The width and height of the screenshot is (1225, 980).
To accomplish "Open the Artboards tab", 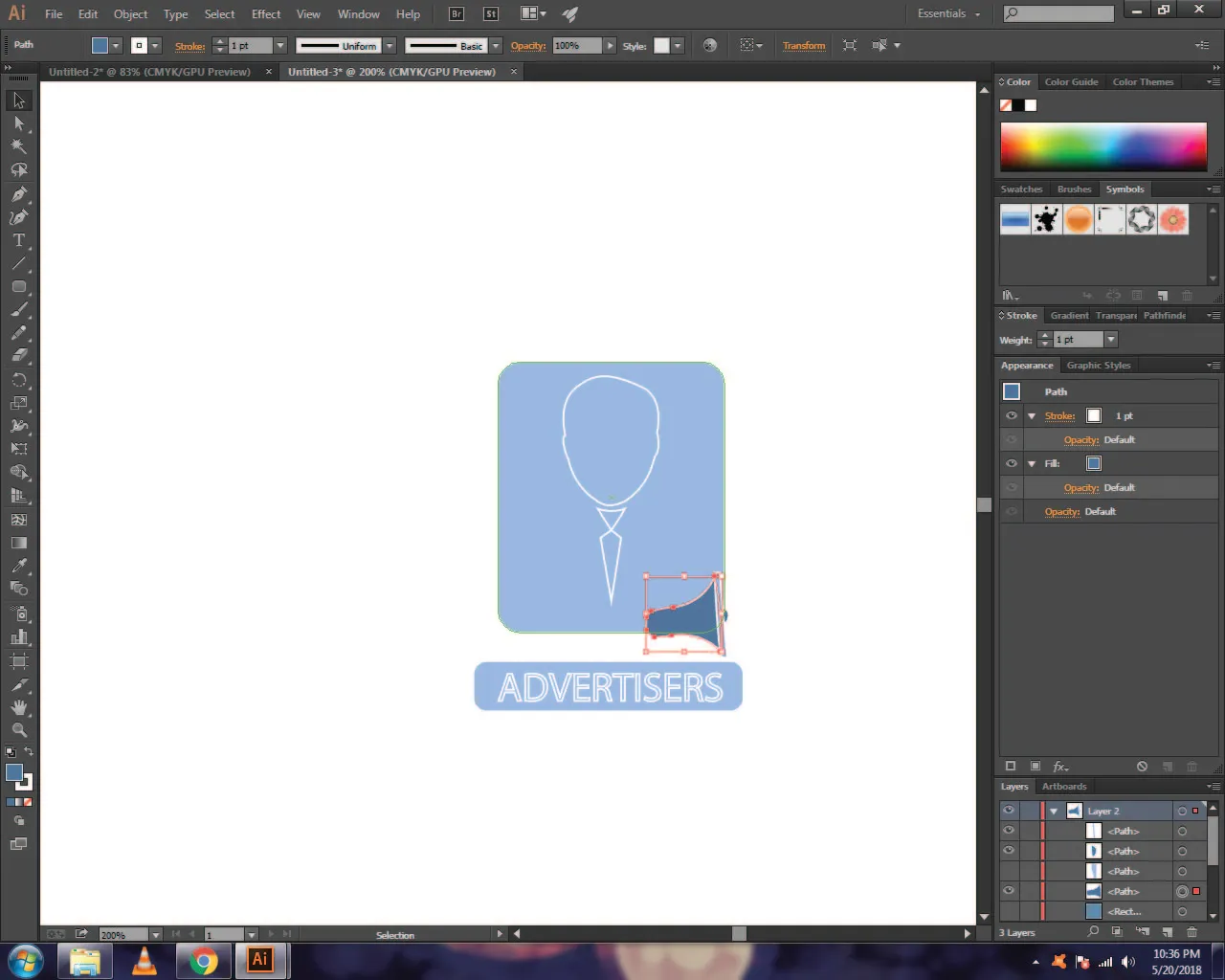I will pyautogui.click(x=1064, y=787).
